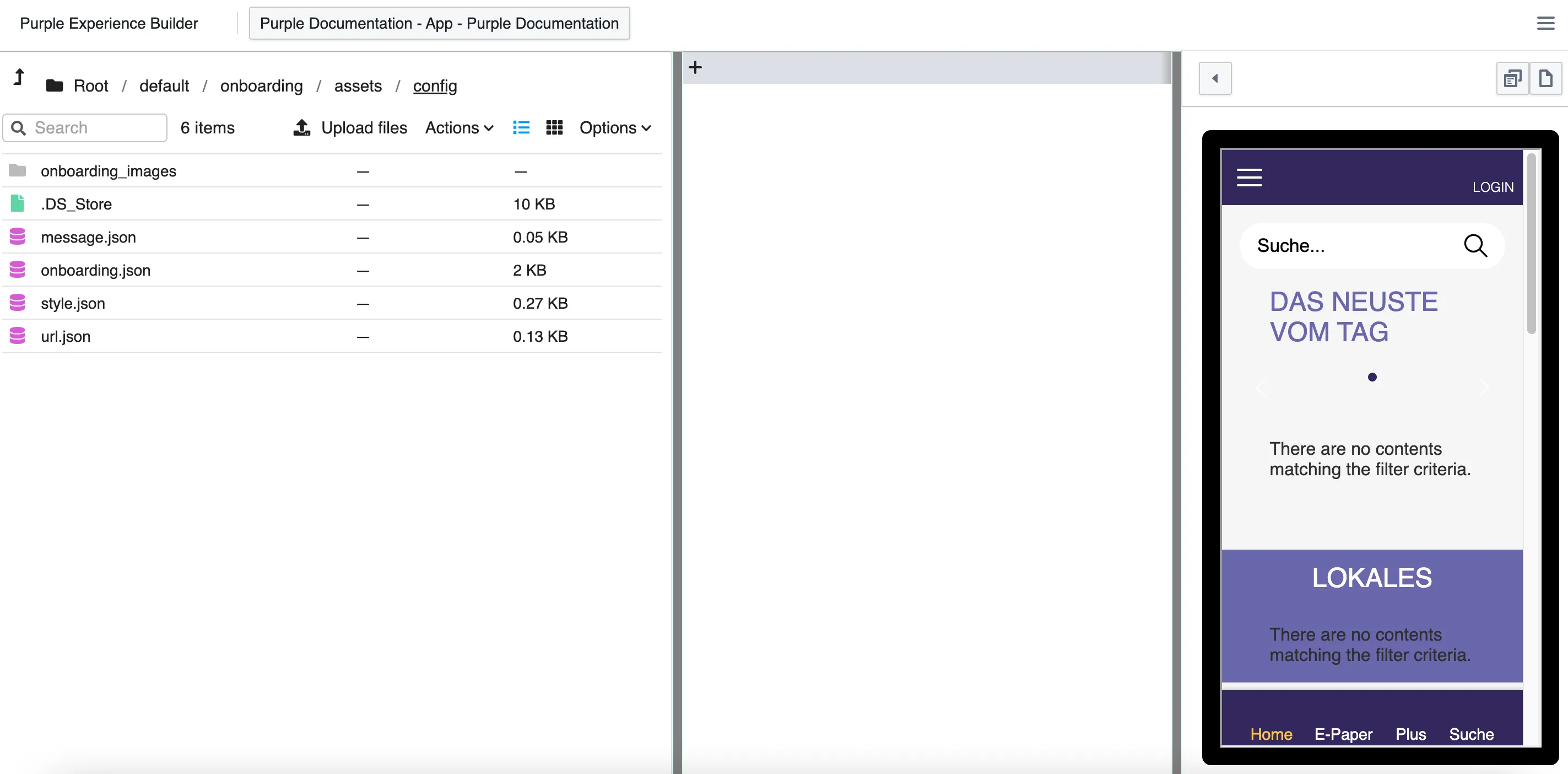
Task: Click the preview vertical scrollbar
Action: (1532, 244)
